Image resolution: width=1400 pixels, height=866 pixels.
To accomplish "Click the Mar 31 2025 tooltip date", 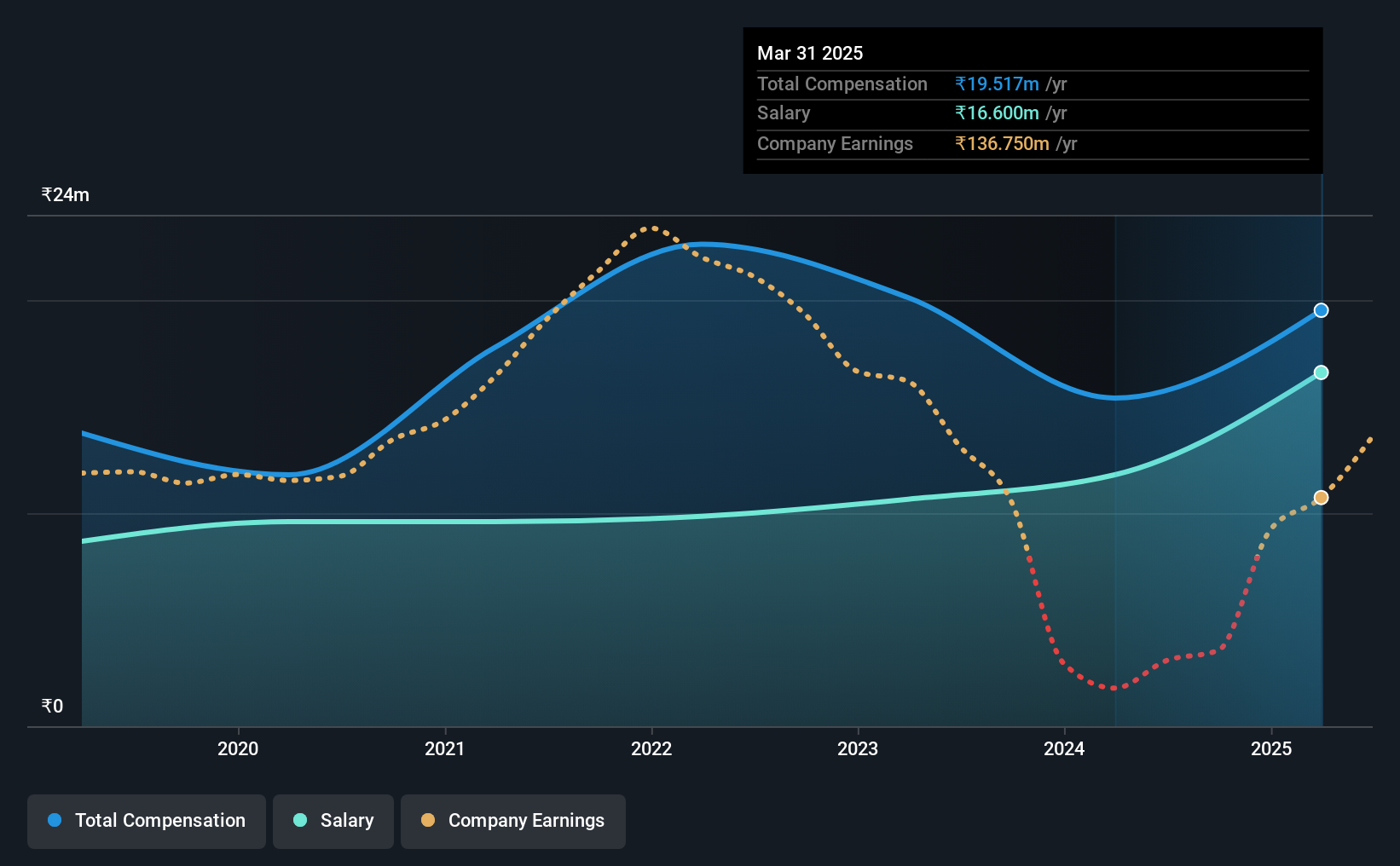I will (810, 53).
